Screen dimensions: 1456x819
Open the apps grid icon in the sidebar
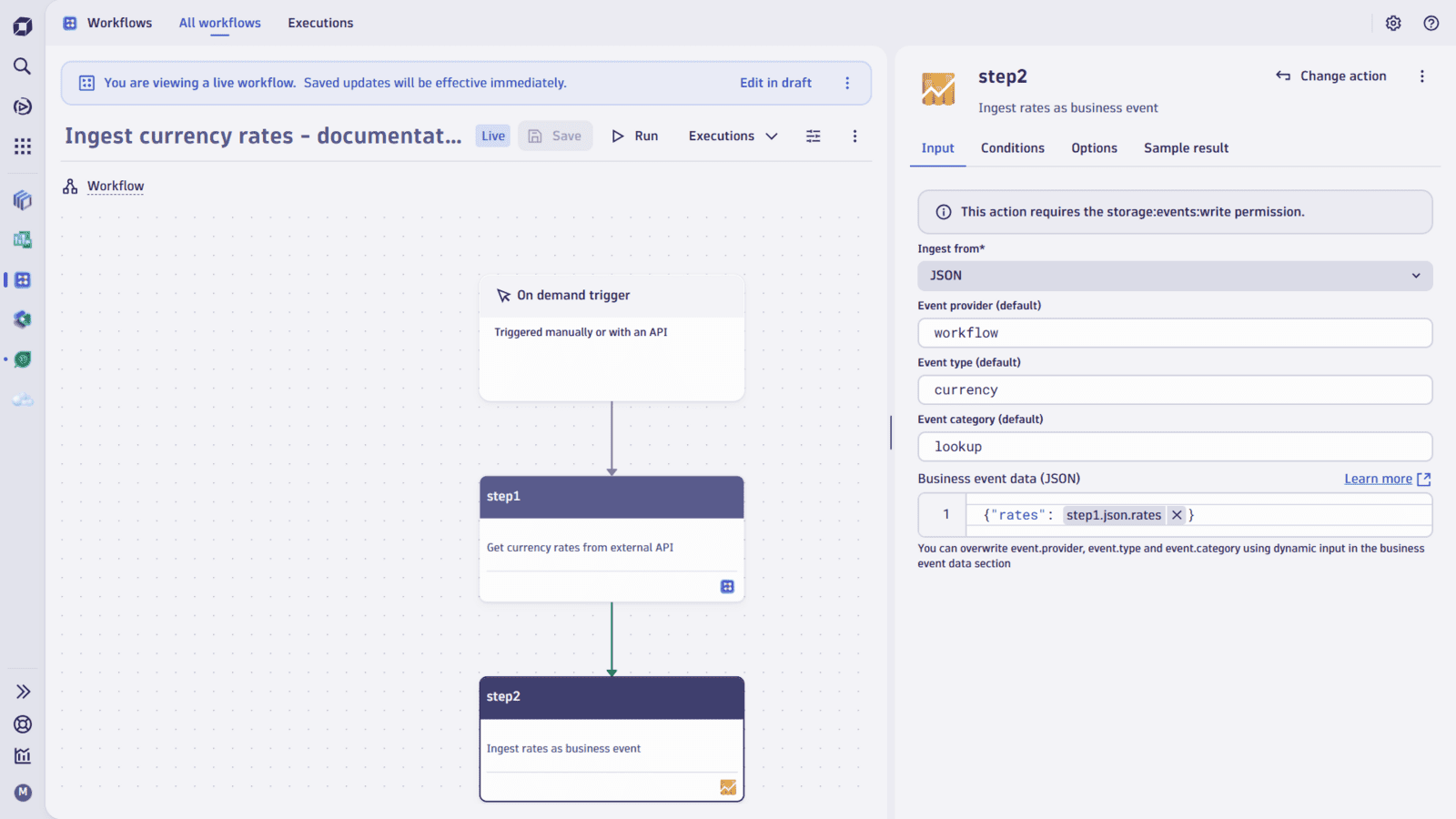pyautogui.click(x=22, y=146)
